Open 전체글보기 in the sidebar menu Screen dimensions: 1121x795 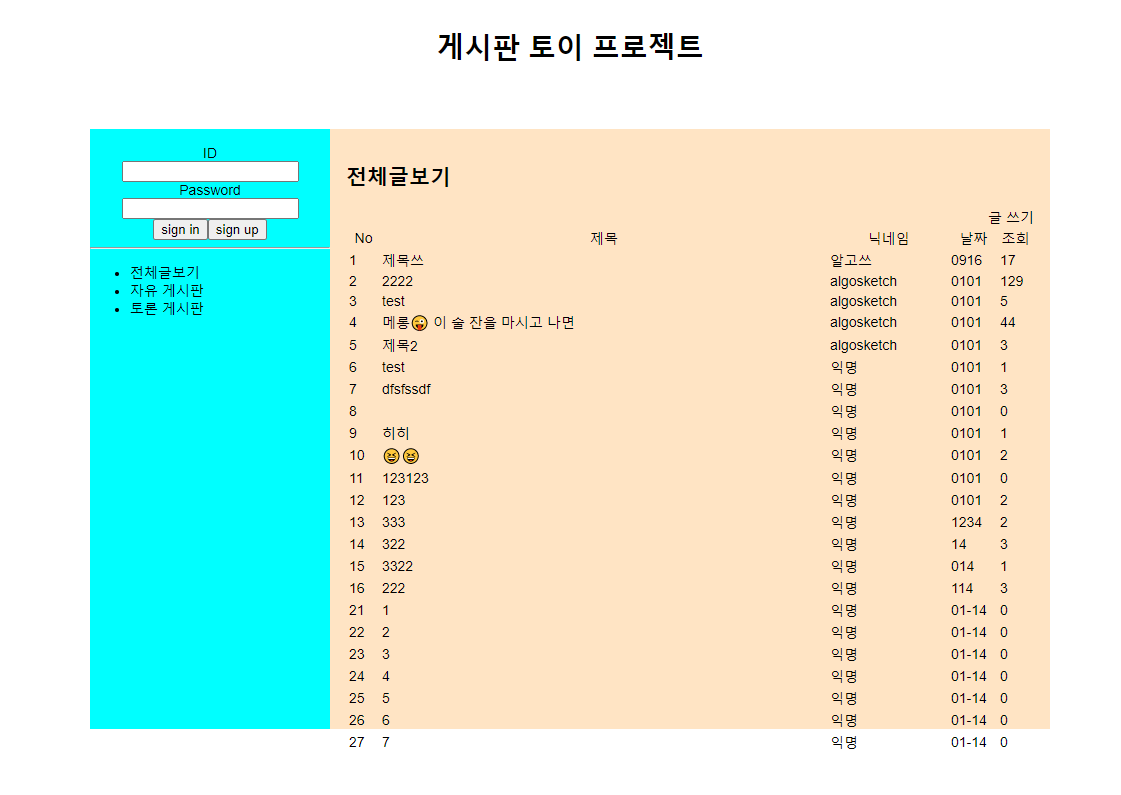tap(165, 272)
